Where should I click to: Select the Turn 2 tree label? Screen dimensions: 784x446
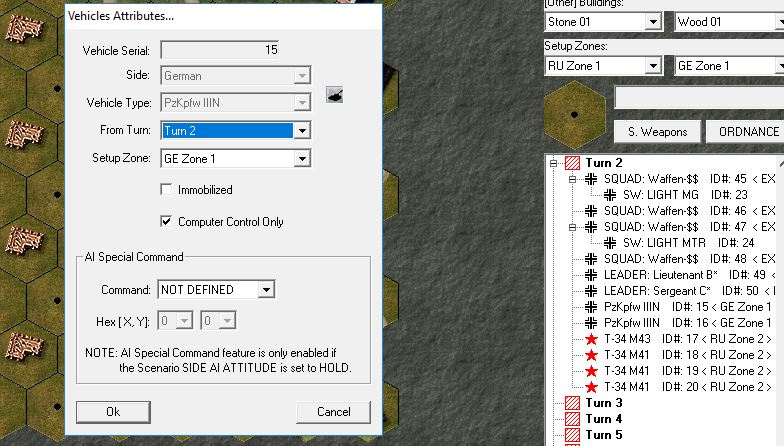pos(604,163)
